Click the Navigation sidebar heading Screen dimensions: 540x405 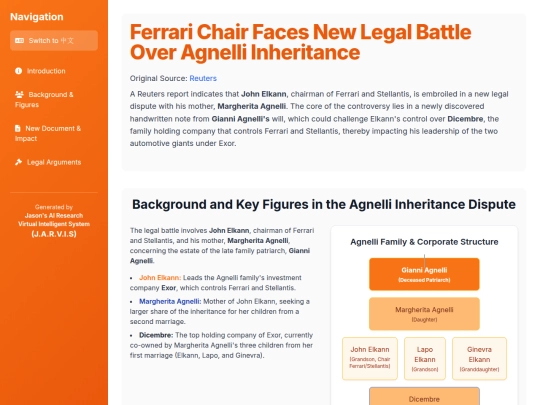click(x=37, y=17)
